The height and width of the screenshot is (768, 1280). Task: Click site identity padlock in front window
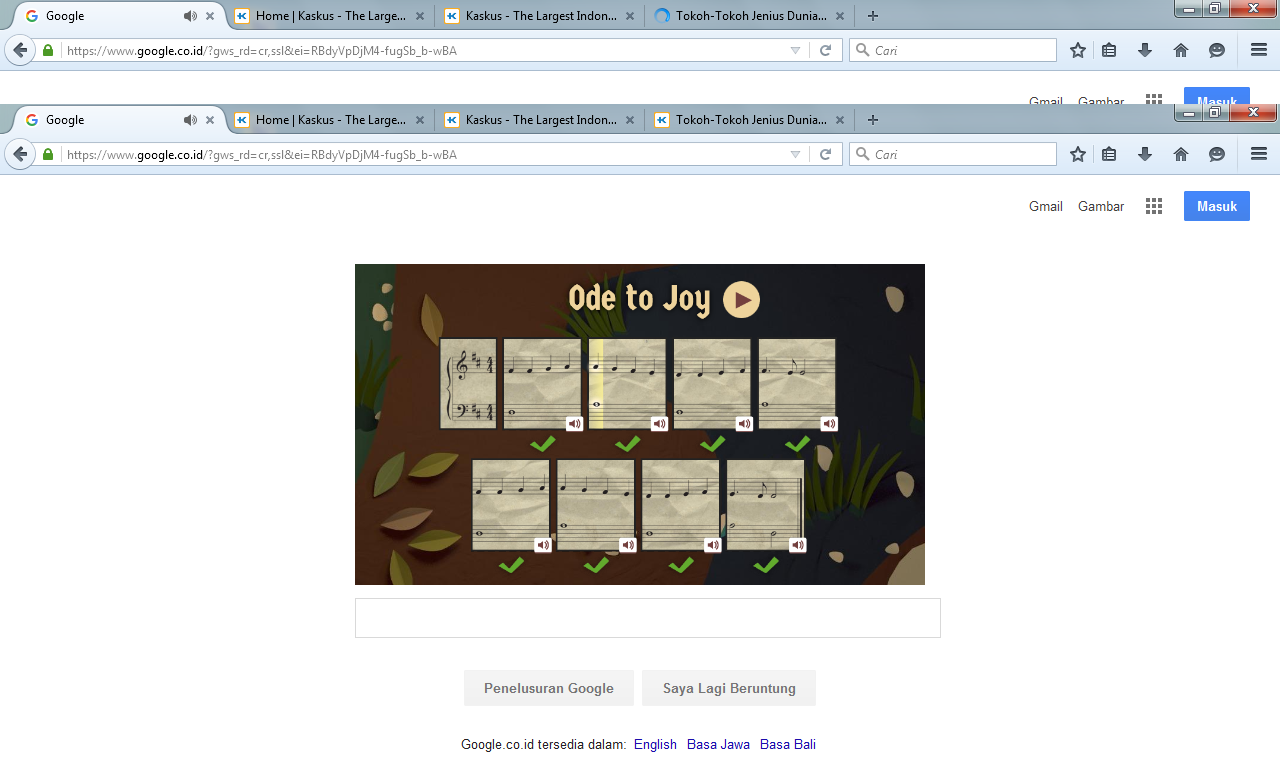pyautogui.click(x=48, y=154)
